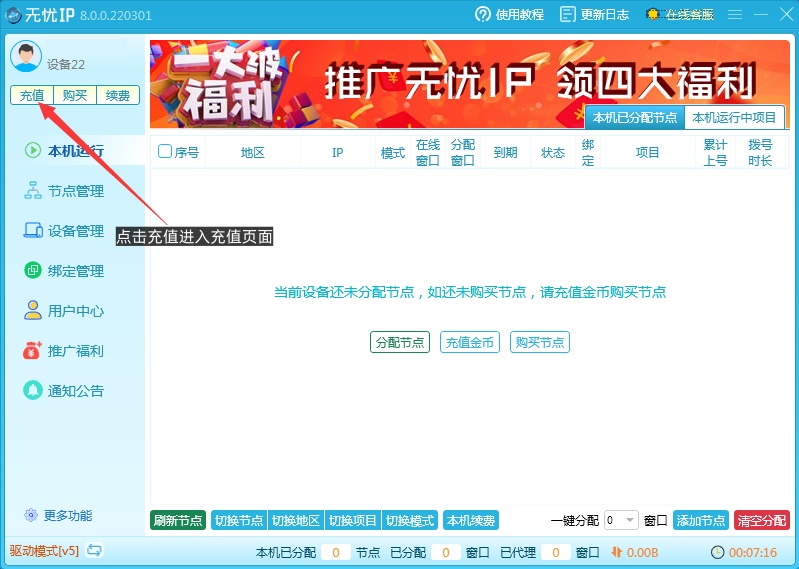Click the 更多功能 gear icon
Viewport: 799px width, 569px height.
pos(31,515)
